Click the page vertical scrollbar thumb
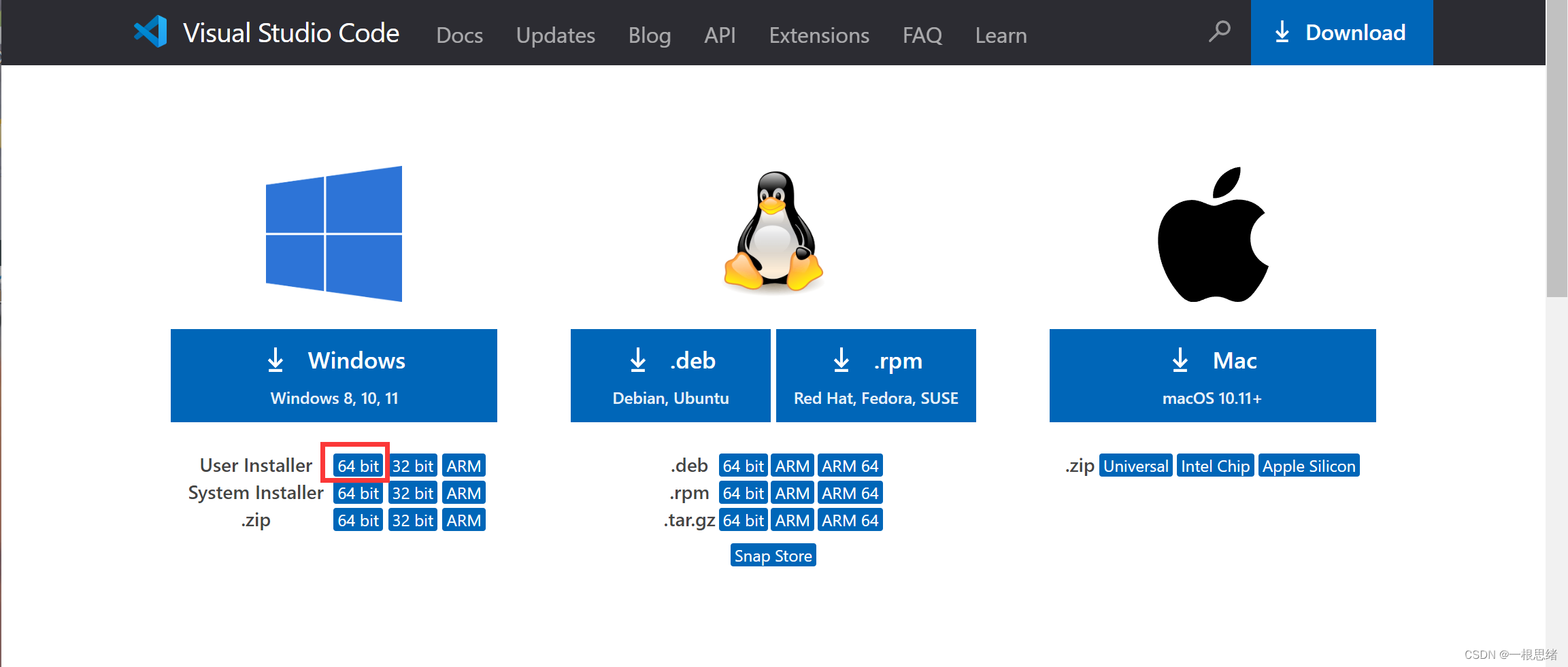Screen dimensions: 1568x667 pyautogui.click(x=1557, y=150)
